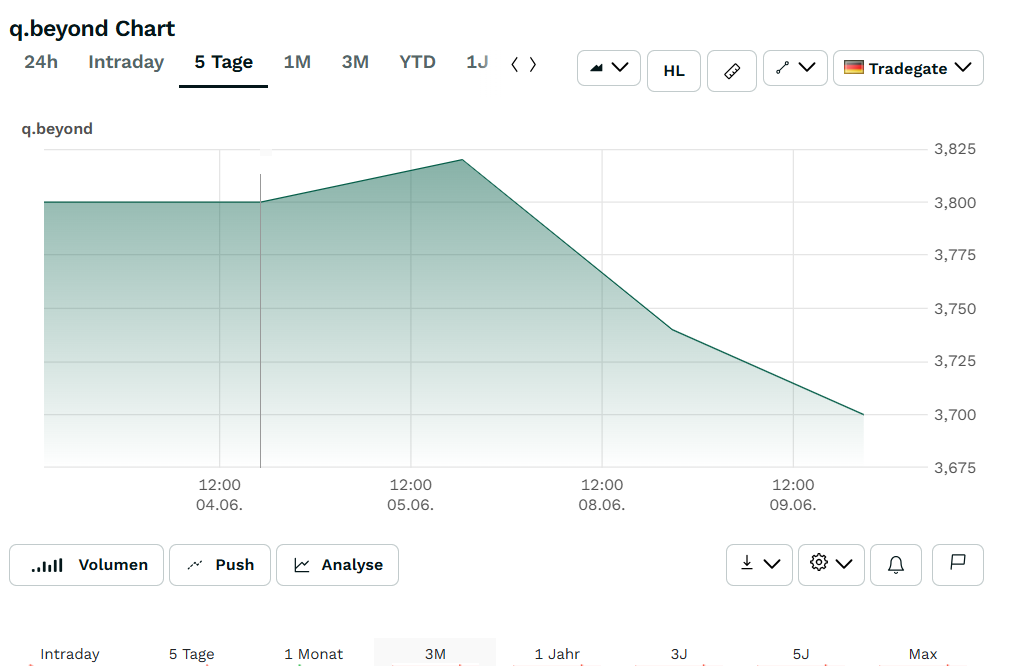Toggle the Volumen indicator button
The image size is (1022, 666).
click(87, 565)
